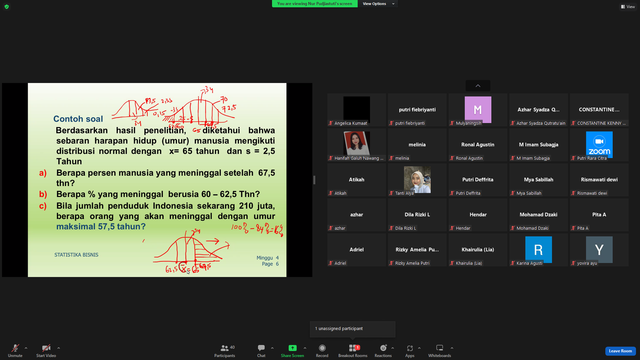Click 'Contoh soal' heading on shared slide
Image resolution: width=640 pixels, height=360 pixels.
(78, 119)
